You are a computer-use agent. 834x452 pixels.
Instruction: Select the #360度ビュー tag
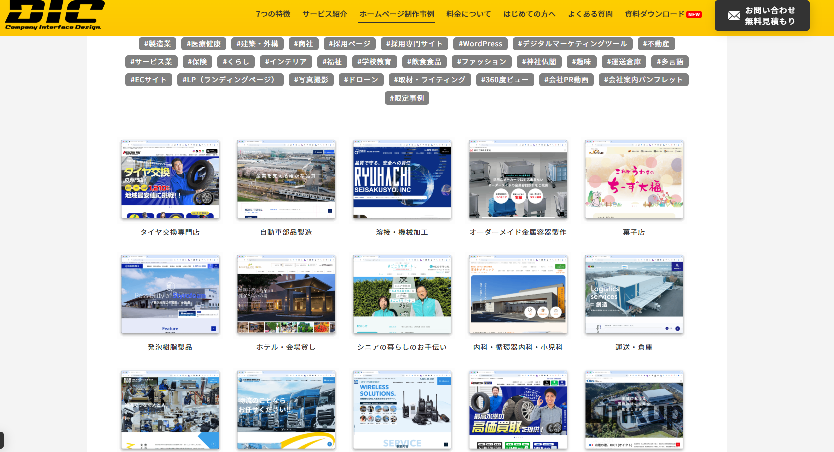pyautogui.click(x=506, y=80)
